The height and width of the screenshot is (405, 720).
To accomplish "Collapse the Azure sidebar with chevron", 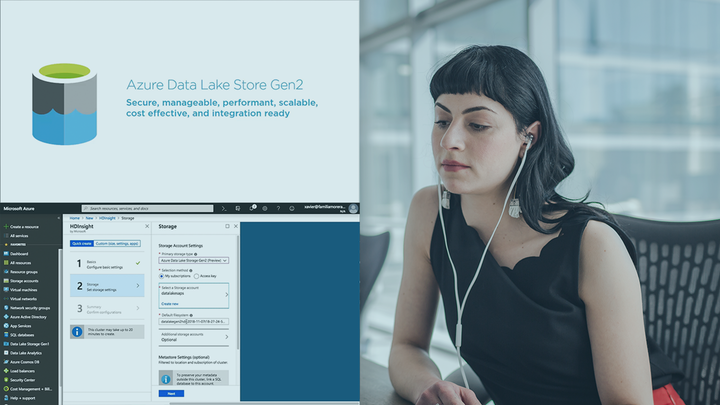I will point(58,218).
